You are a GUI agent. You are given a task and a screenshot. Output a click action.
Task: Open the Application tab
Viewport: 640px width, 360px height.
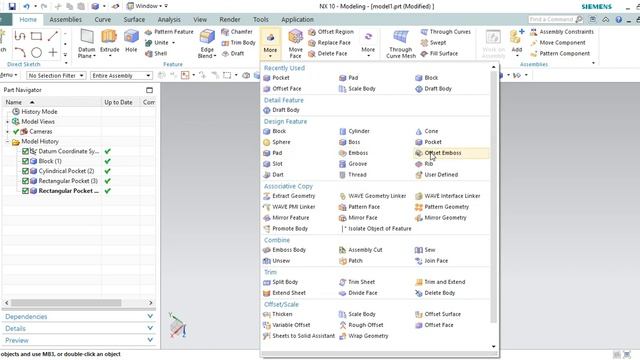(x=297, y=20)
